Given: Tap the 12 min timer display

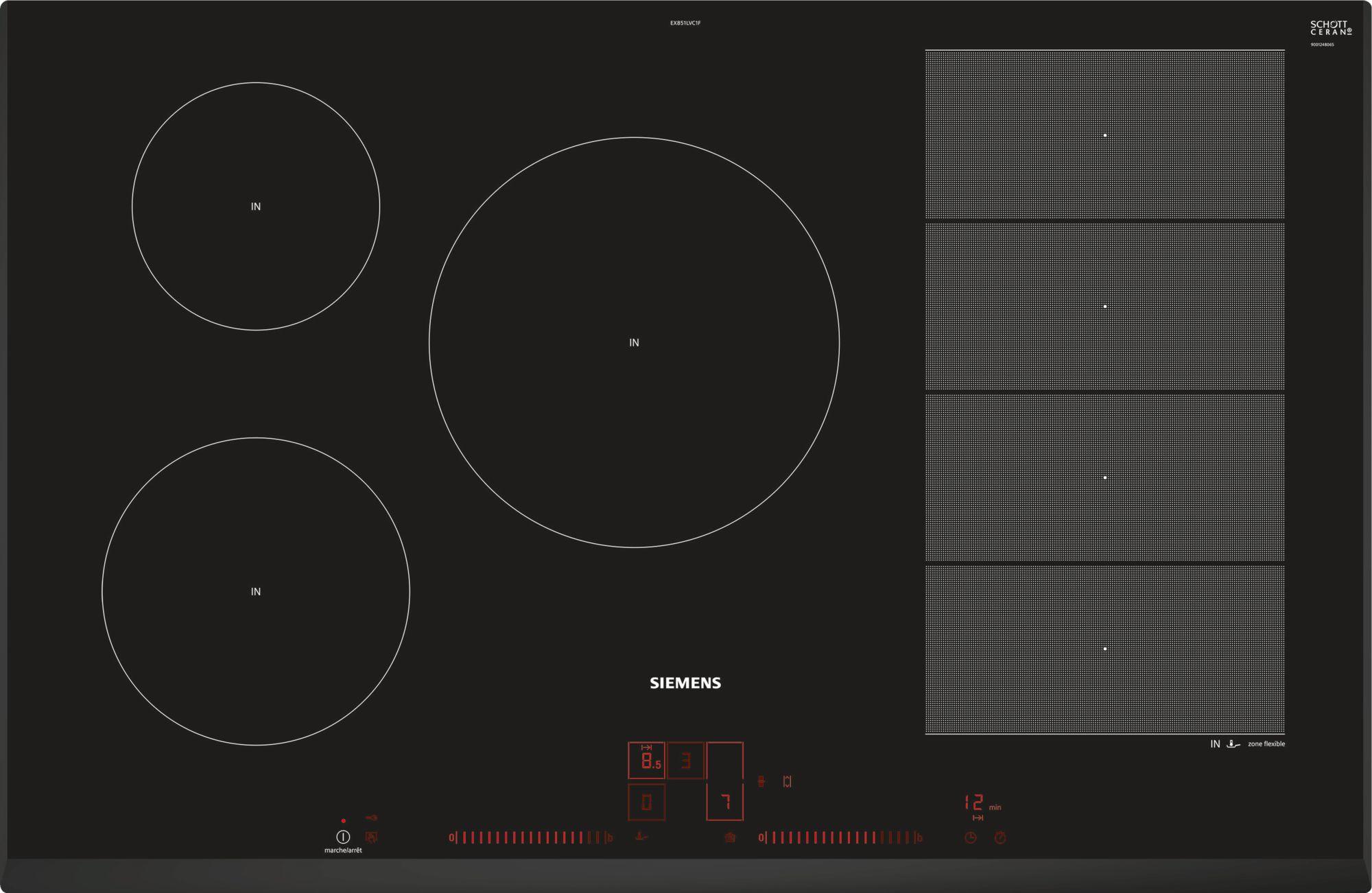Looking at the screenshot, I should pyautogui.click(x=974, y=802).
